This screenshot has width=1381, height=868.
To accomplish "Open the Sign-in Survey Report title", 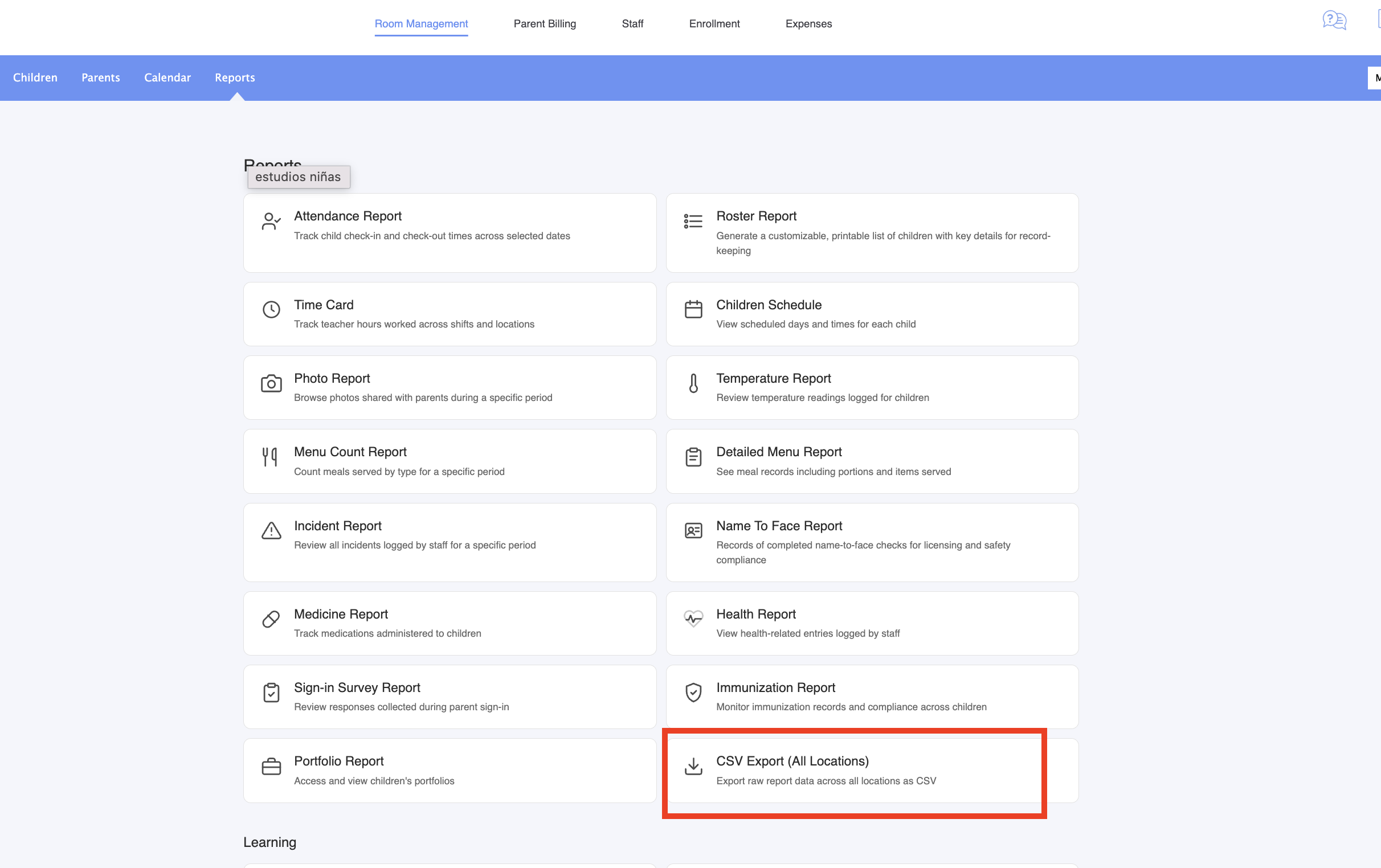I will [357, 687].
